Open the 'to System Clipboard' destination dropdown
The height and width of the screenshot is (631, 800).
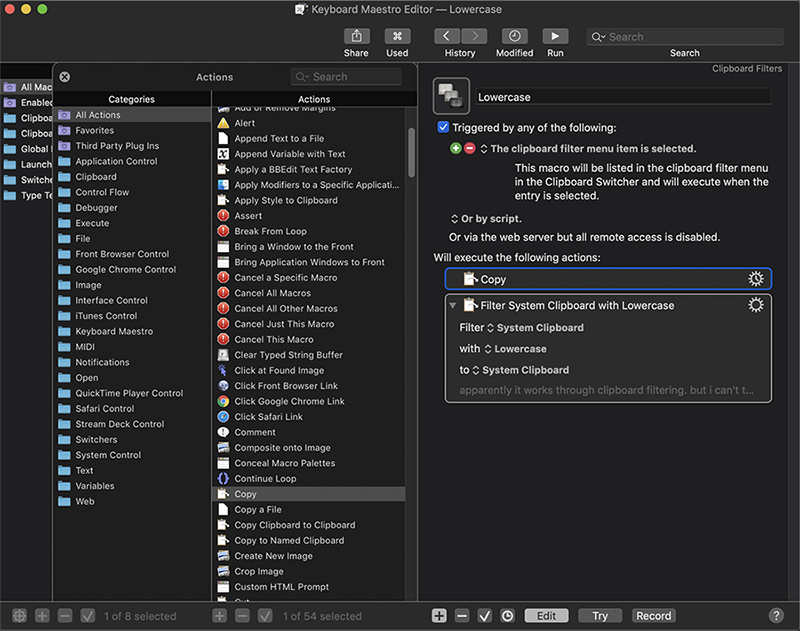pyautogui.click(x=520, y=370)
